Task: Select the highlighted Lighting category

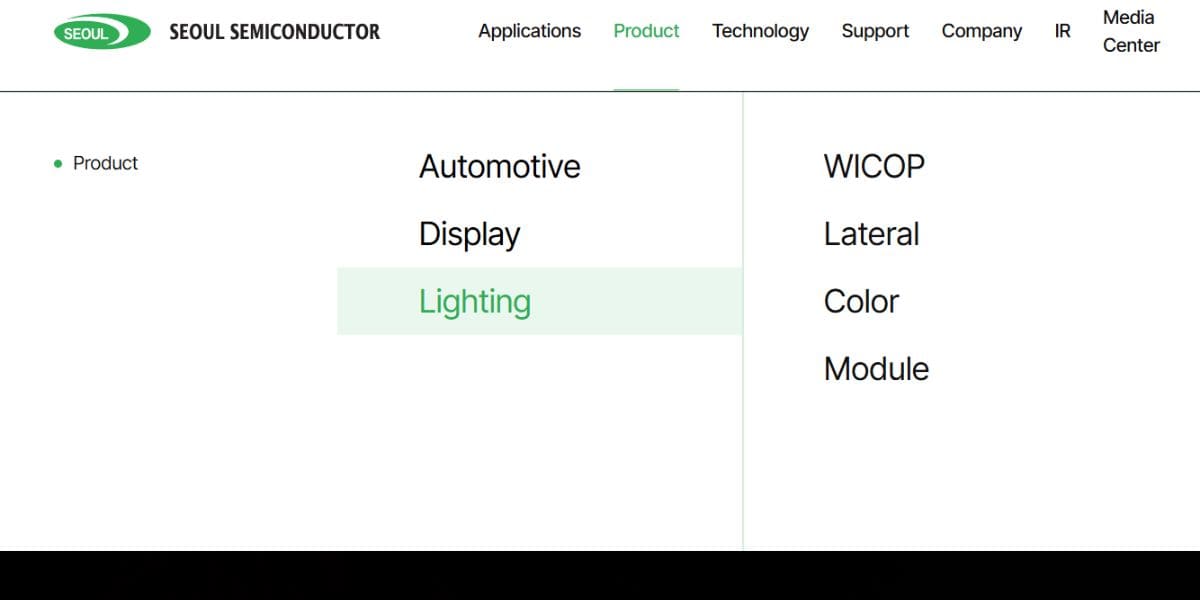Action: [475, 301]
